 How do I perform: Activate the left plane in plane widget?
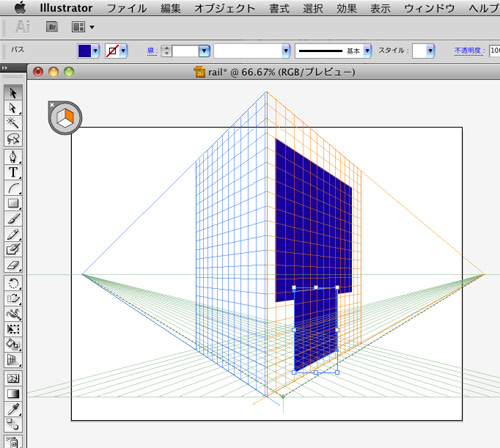click(61, 117)
